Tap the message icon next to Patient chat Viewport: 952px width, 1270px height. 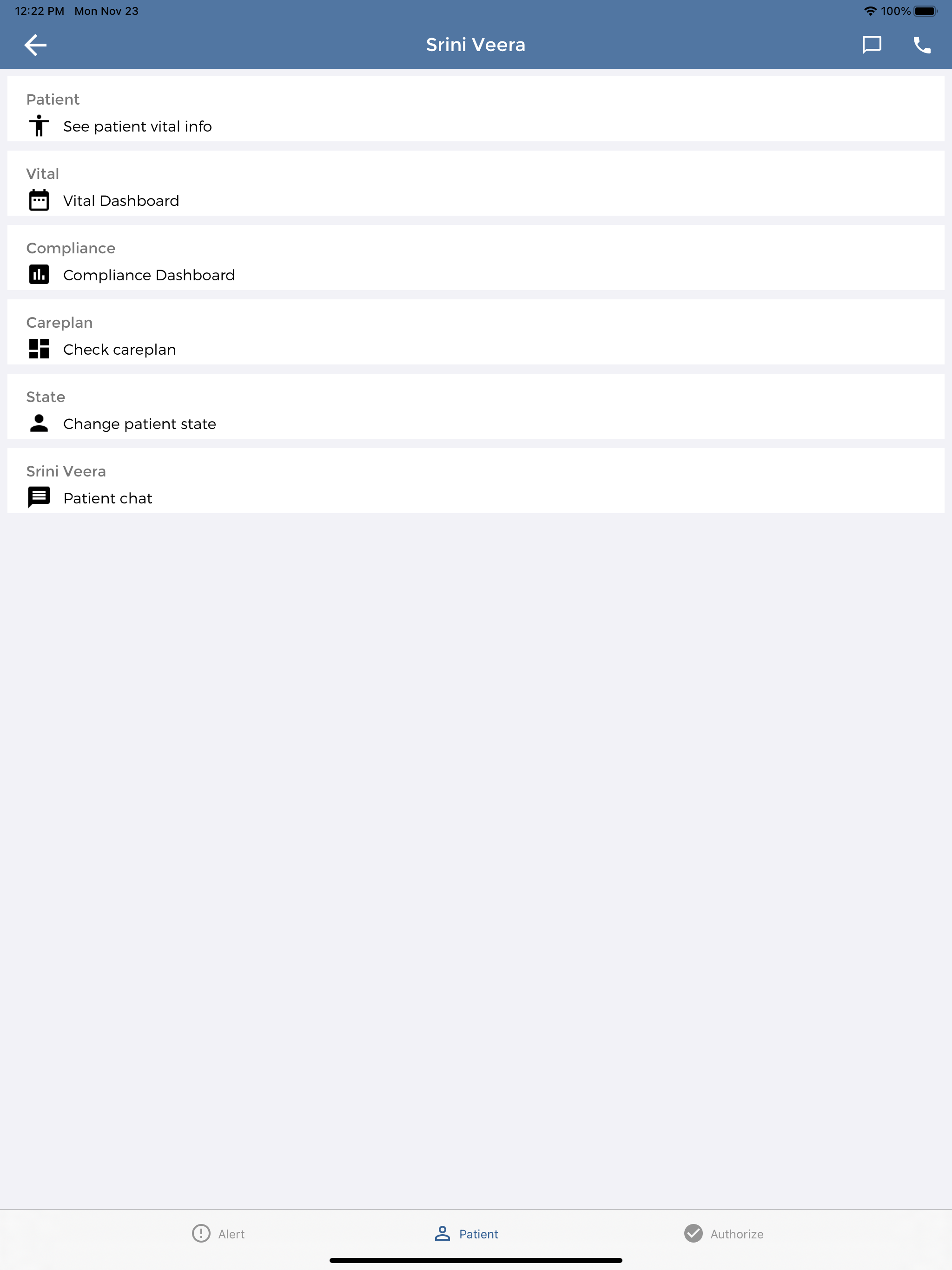point(39,497)
